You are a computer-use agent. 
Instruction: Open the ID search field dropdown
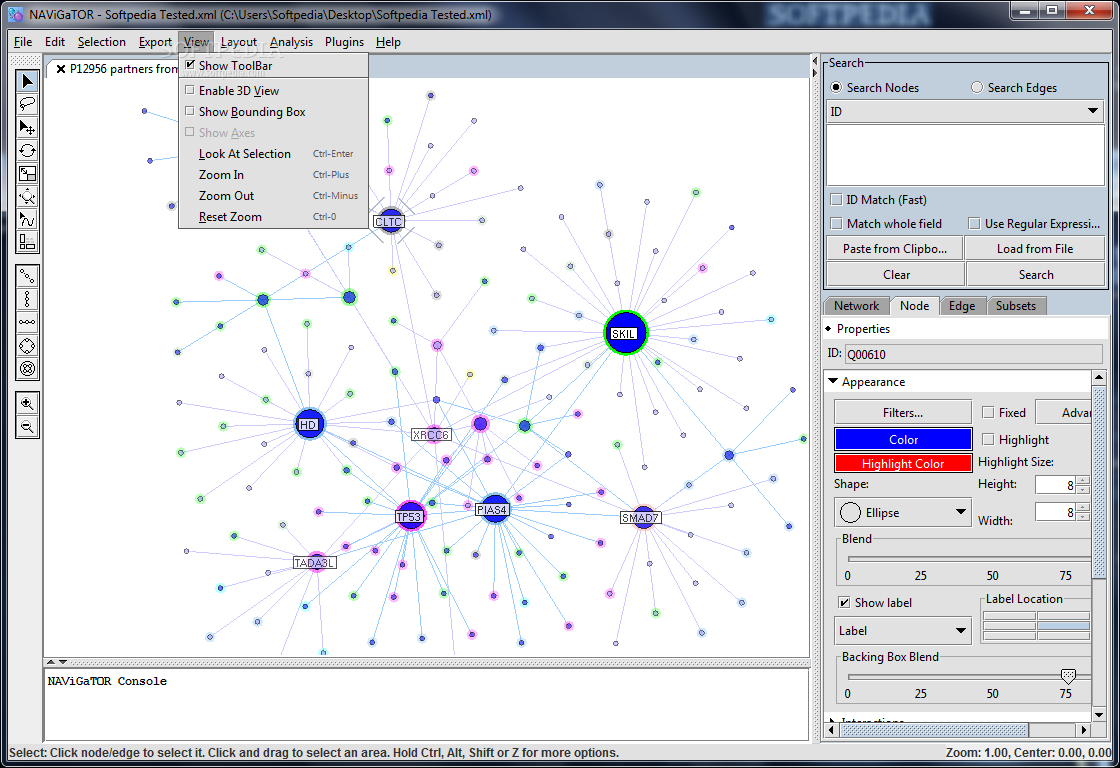pyautogui.click(x=1092, y=111)
